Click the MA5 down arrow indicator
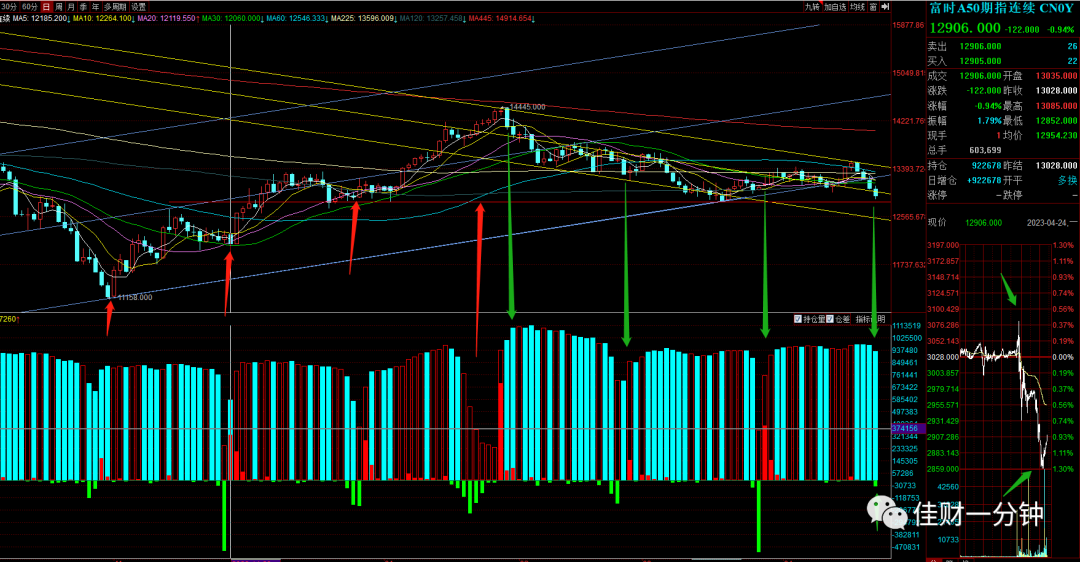This screenshot has height=562, width=1080. click(x=68, y=19)
